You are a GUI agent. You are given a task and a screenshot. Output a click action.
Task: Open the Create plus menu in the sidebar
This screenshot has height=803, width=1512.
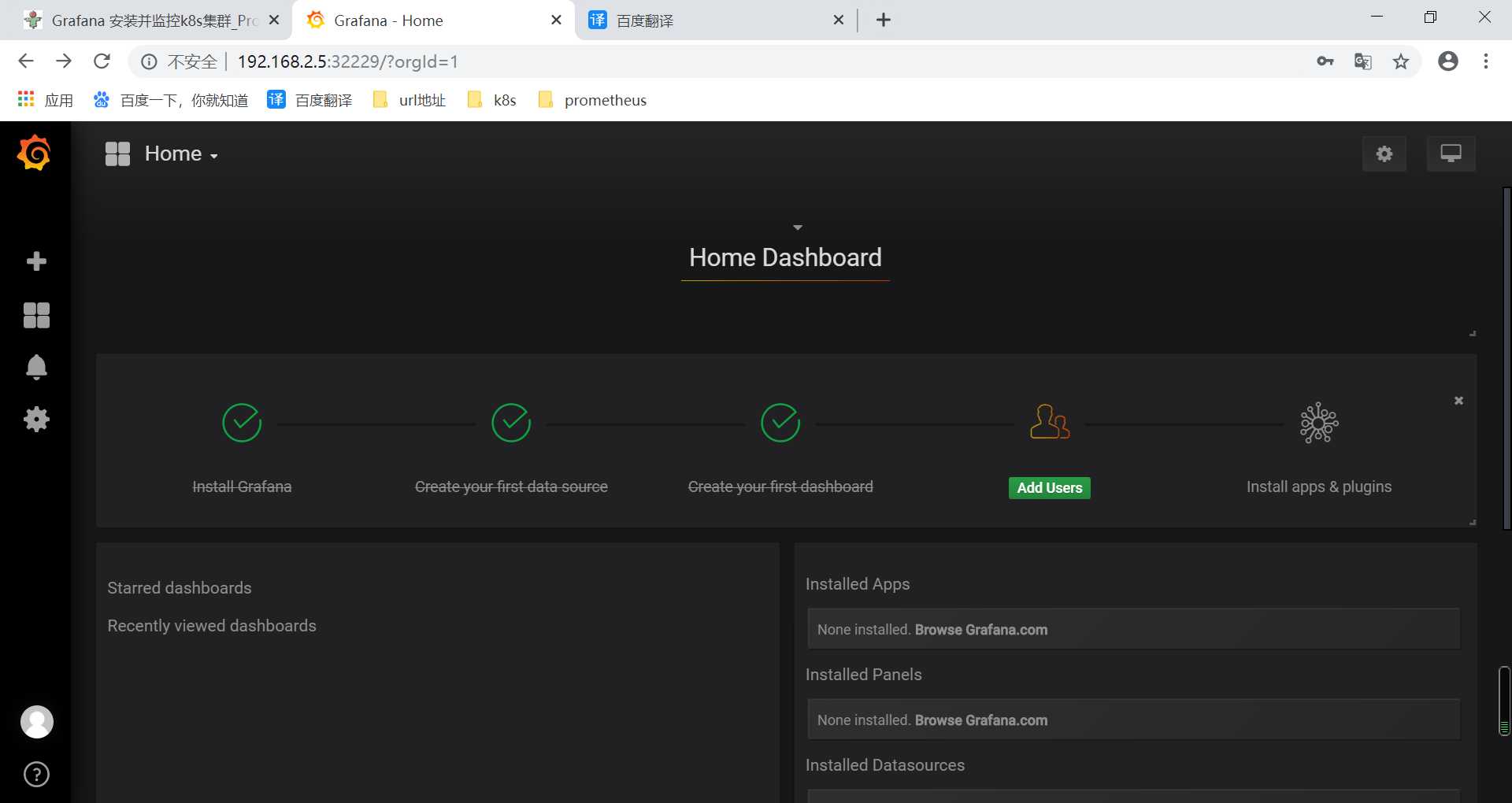pos(36,261)
